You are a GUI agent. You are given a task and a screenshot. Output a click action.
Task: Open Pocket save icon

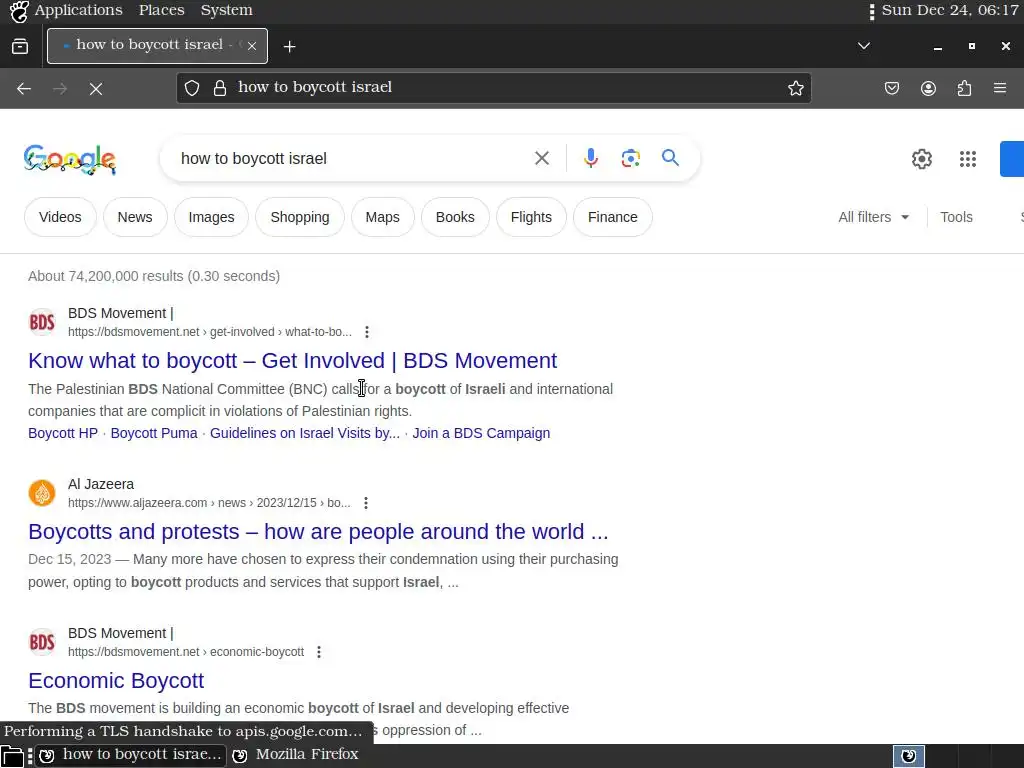pyautogui.click(x=891, y=88)
